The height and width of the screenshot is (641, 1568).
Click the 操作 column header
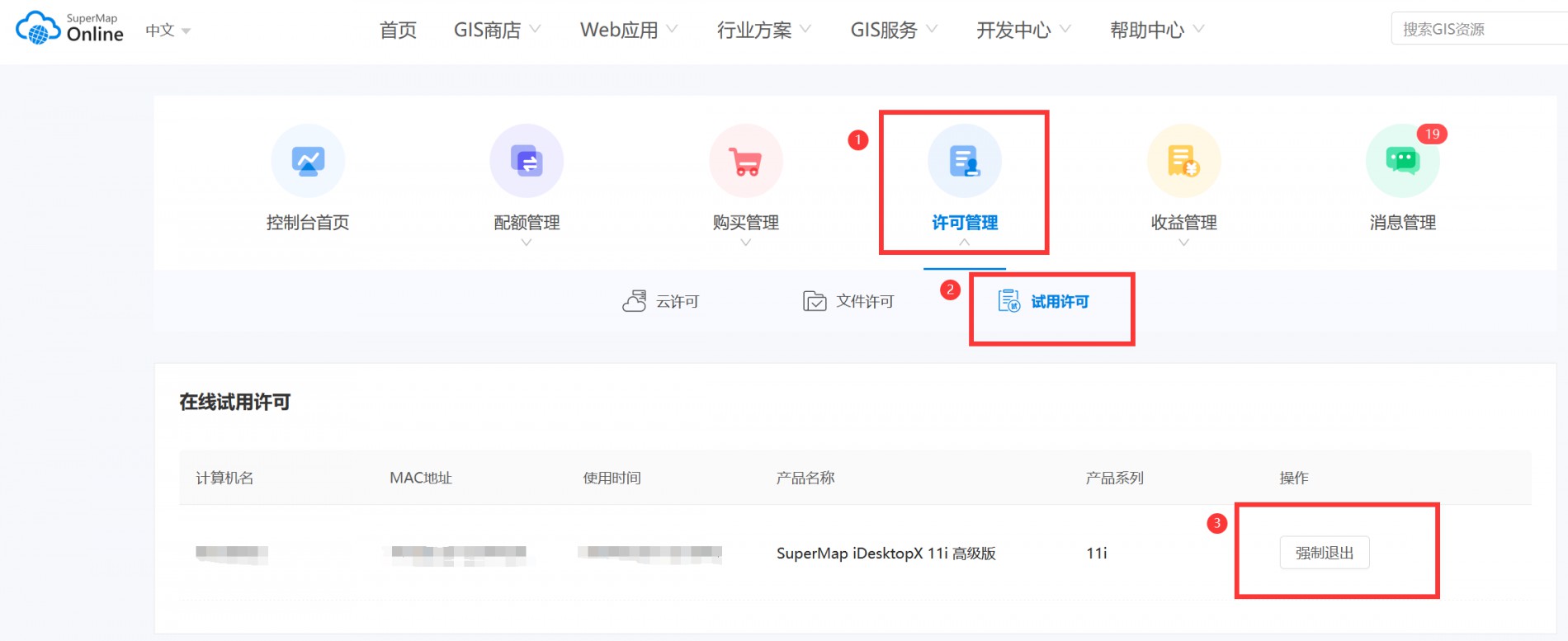[x=1294, y=478]
